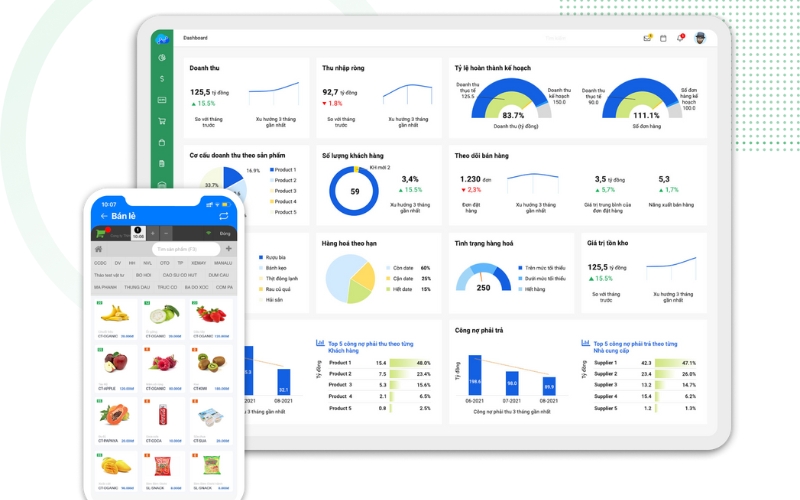
Task: Tap the sync arrows icon in the phone header
Action: 223,216
